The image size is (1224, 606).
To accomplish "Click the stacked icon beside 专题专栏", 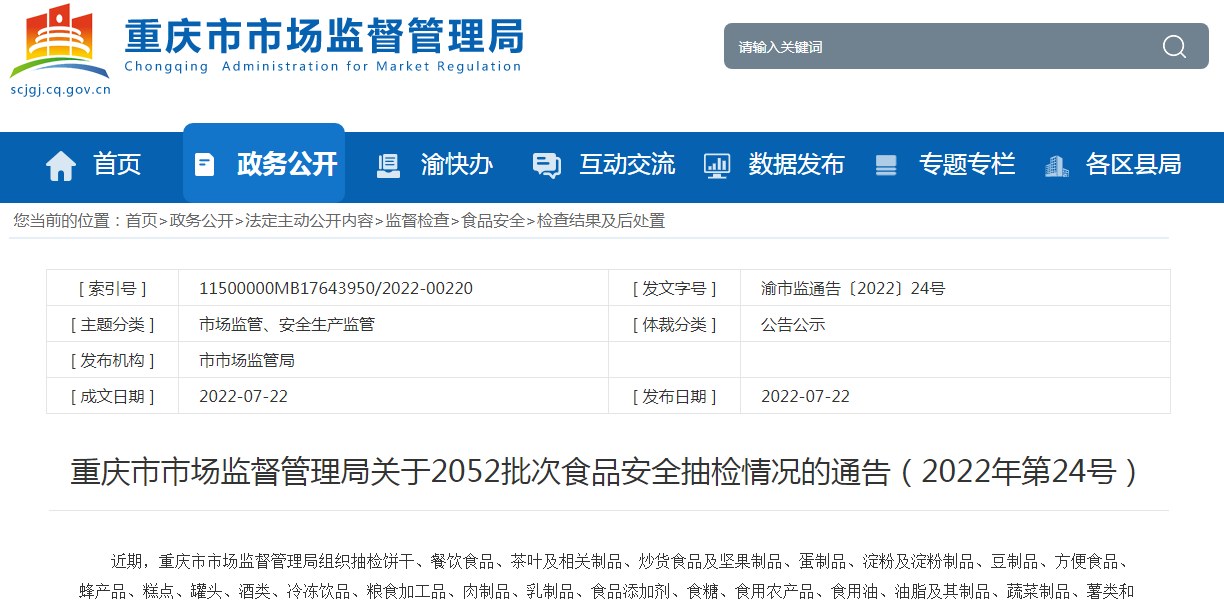I will [886, 165].
